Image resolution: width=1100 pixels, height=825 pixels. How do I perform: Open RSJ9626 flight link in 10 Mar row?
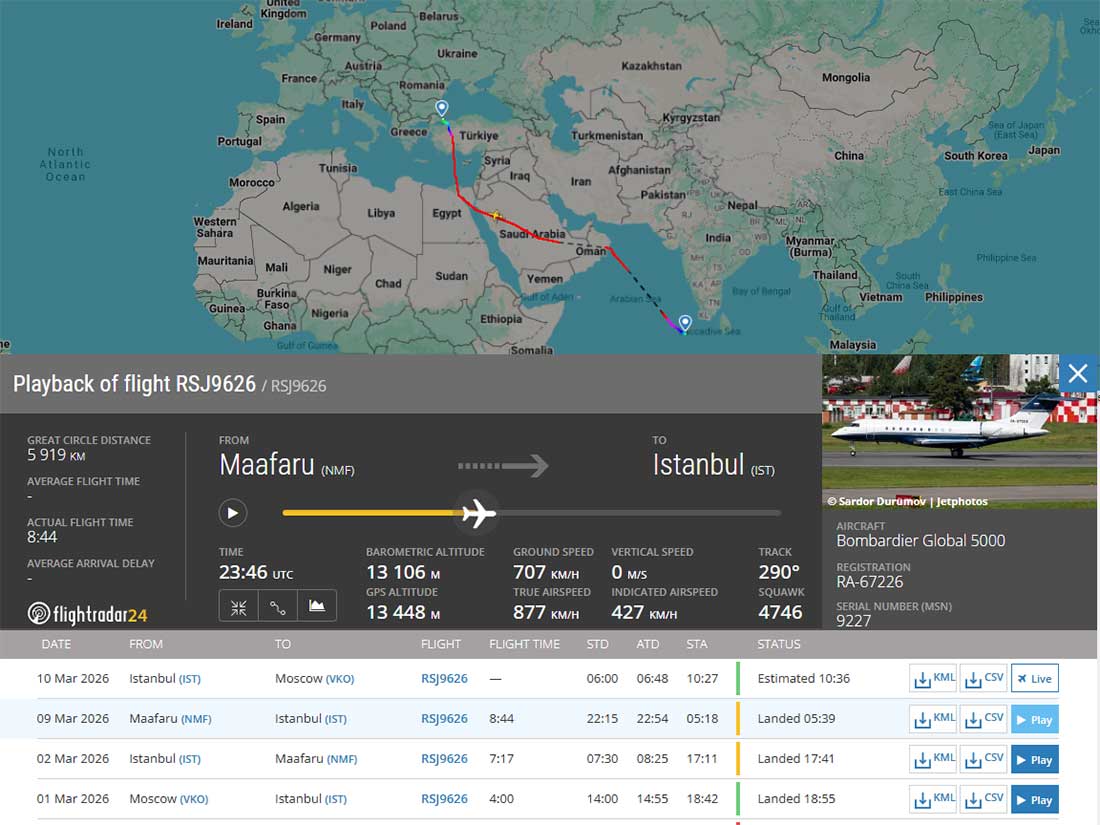pyautogui.click(x=444, y=678)
